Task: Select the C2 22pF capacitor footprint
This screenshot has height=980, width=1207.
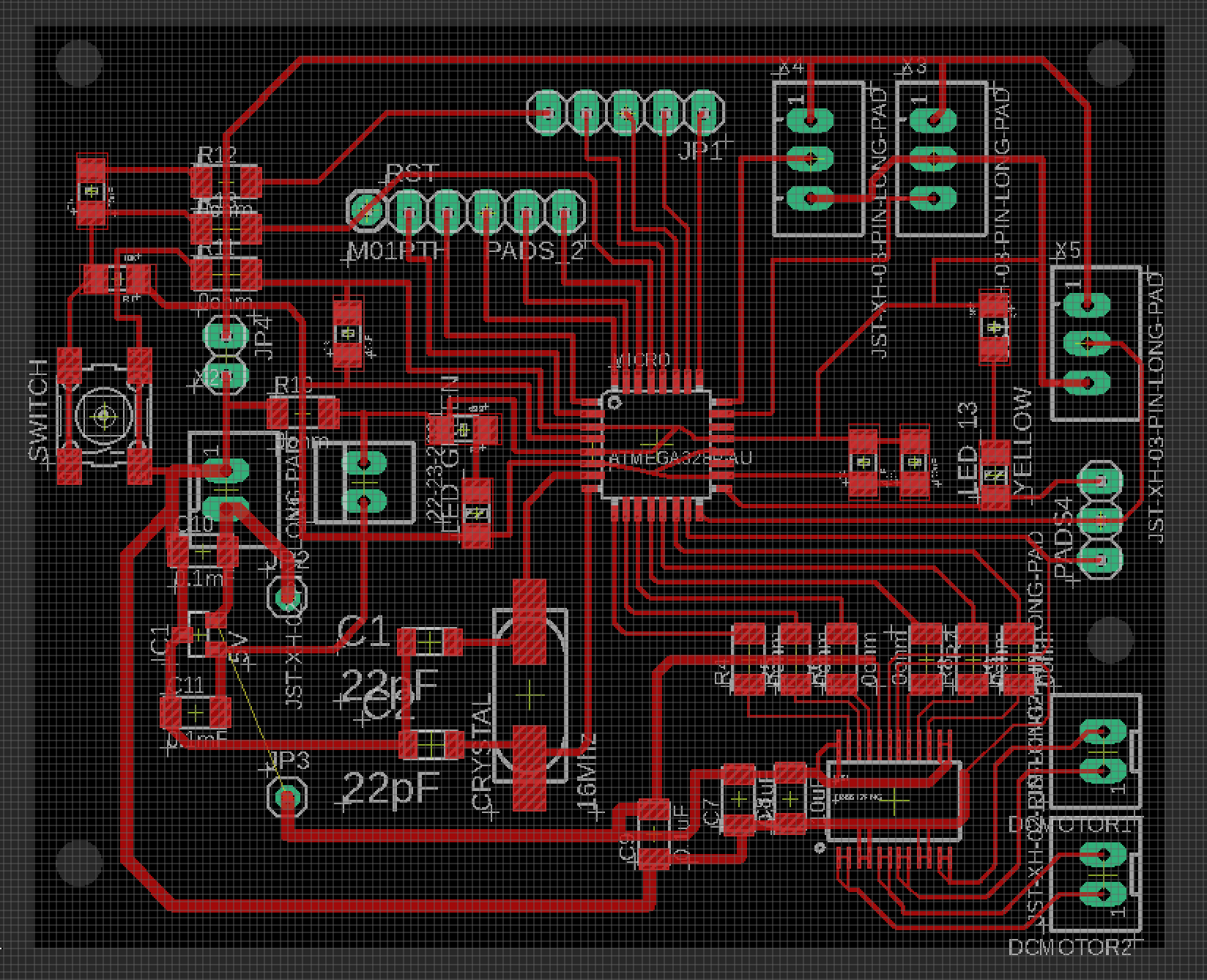Action: click(x=430, y=745)
